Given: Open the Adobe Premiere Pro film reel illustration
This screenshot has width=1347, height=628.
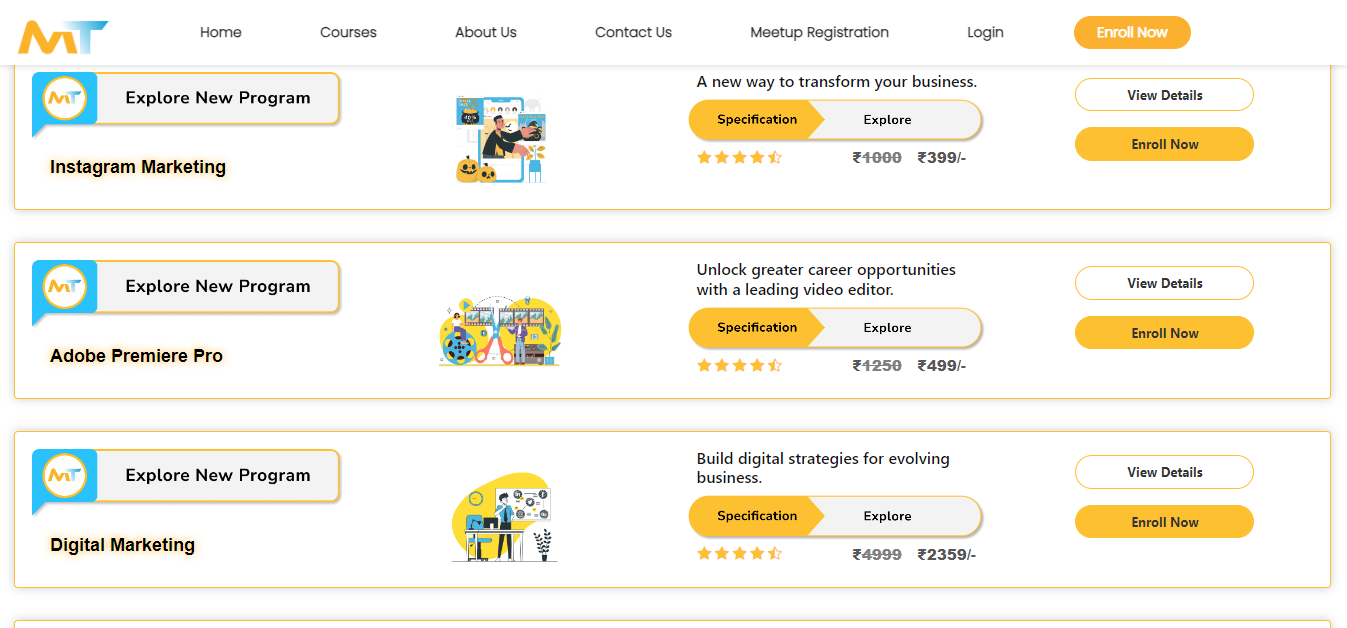Looking at the screenshot, I should coord(500,330).
